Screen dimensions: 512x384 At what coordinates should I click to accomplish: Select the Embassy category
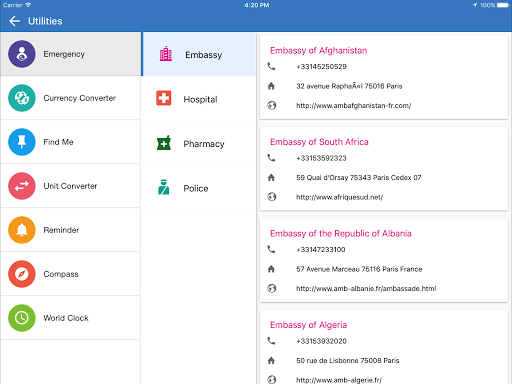pyautogui.click(x=199, y=55)
